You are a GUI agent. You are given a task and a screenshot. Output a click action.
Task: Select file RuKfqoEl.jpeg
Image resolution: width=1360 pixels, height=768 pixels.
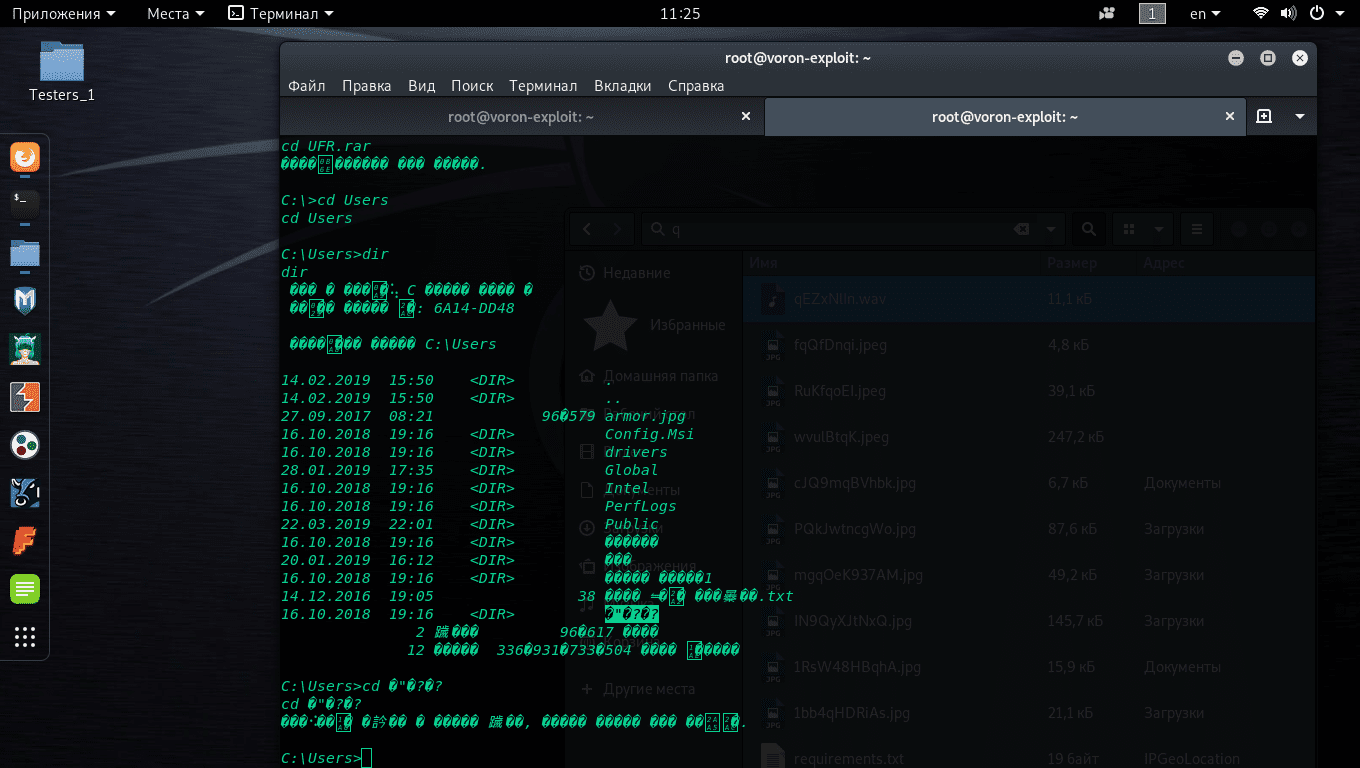(1030, 391)
